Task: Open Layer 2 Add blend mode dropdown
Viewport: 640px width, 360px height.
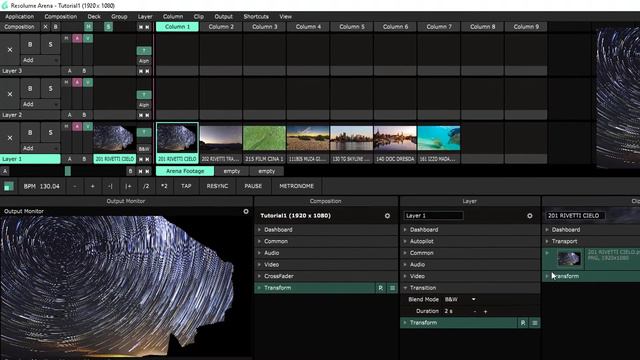Action: [x=40, y=104]
